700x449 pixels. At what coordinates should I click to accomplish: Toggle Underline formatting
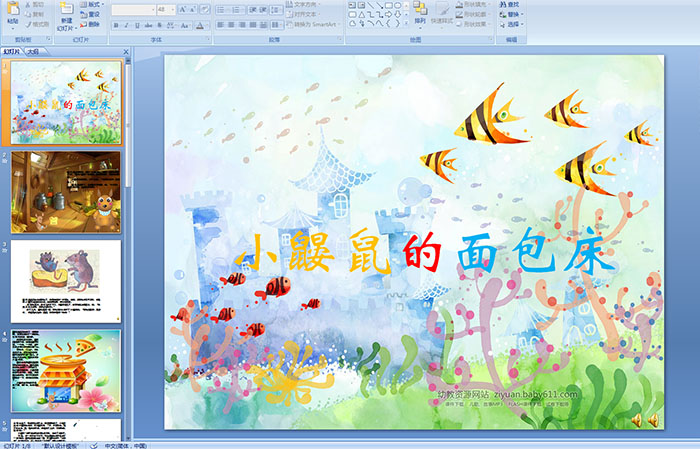click(135, 25)
